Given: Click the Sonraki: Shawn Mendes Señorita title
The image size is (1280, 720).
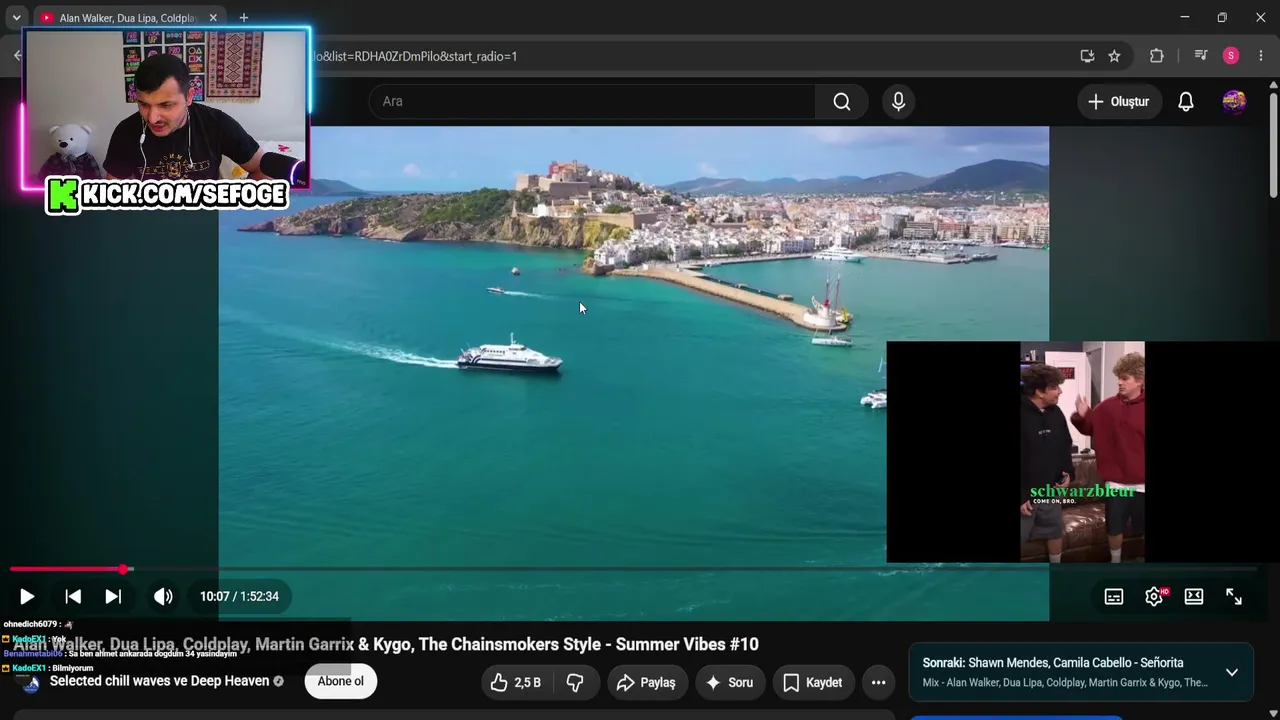Looking at the screenshot, I should coord(1053,662).
